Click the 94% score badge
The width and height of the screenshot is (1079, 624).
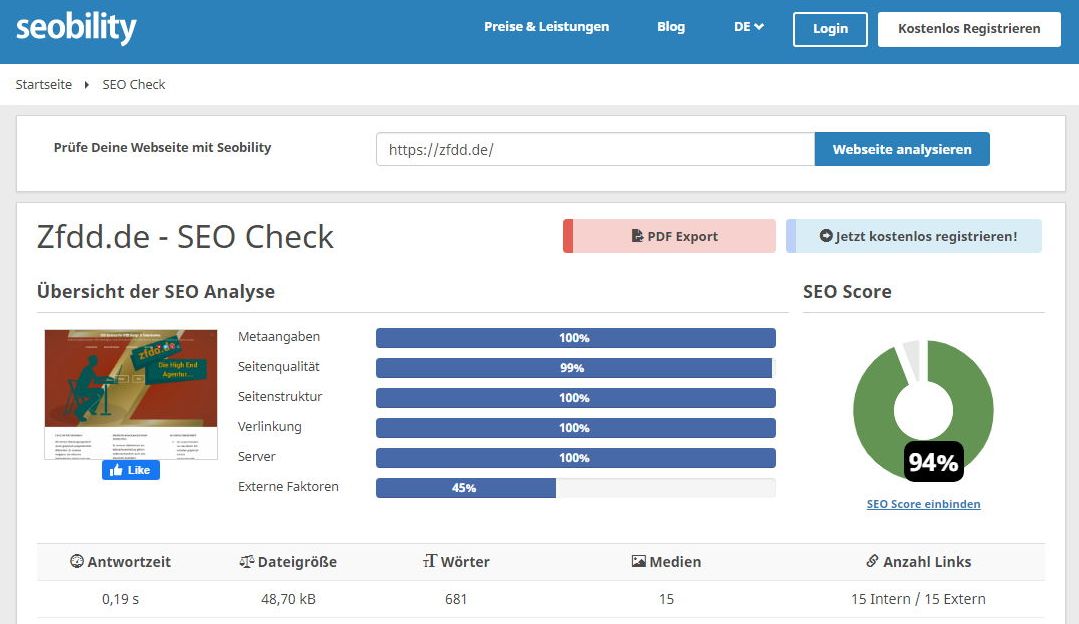933,462
